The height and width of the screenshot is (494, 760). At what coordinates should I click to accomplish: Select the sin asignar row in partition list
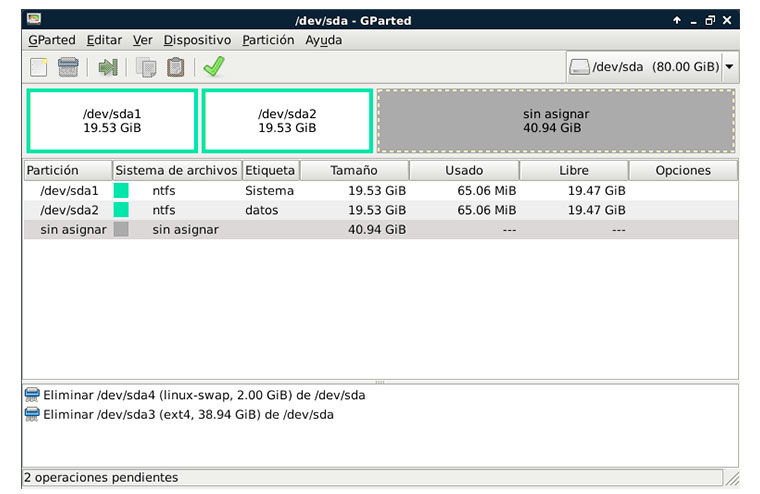[381, 229]
